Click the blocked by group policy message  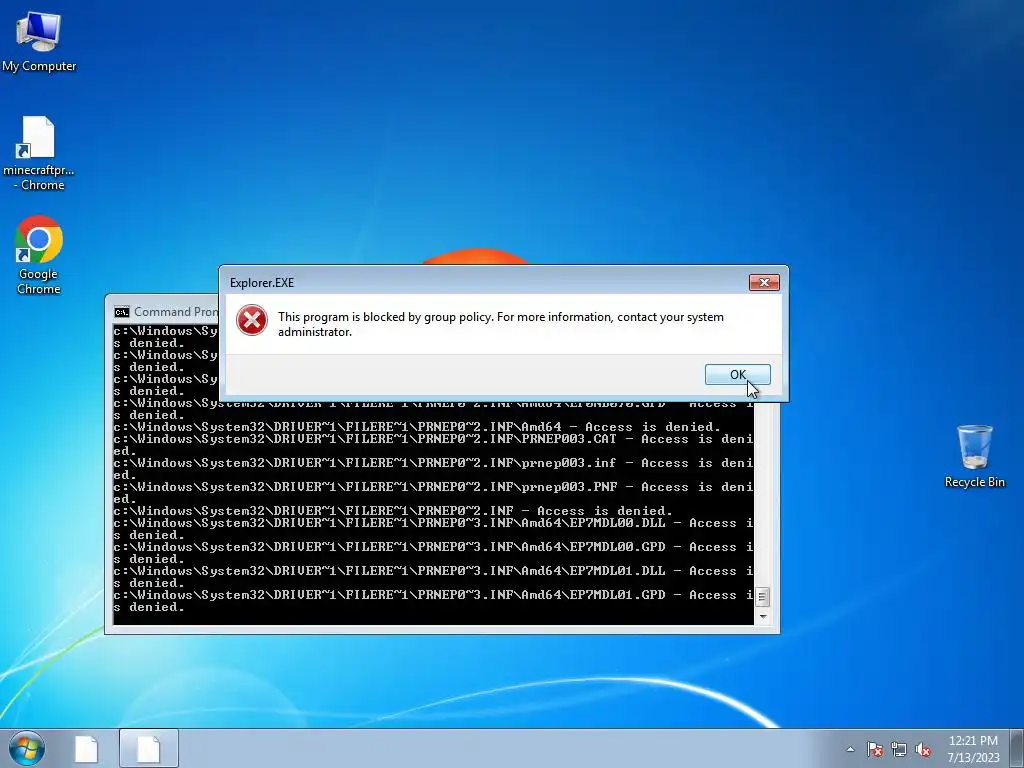[x=501, y=324]
